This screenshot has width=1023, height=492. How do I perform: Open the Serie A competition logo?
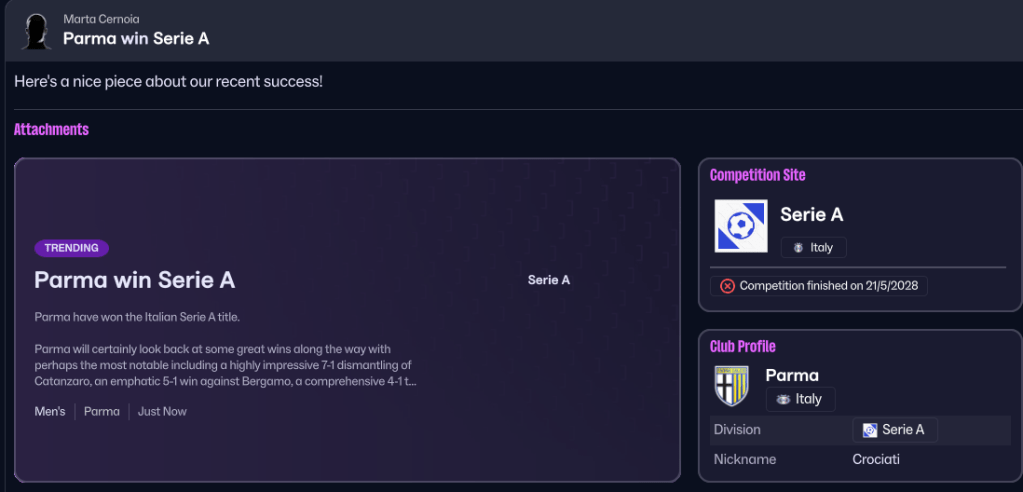point(740,226)
